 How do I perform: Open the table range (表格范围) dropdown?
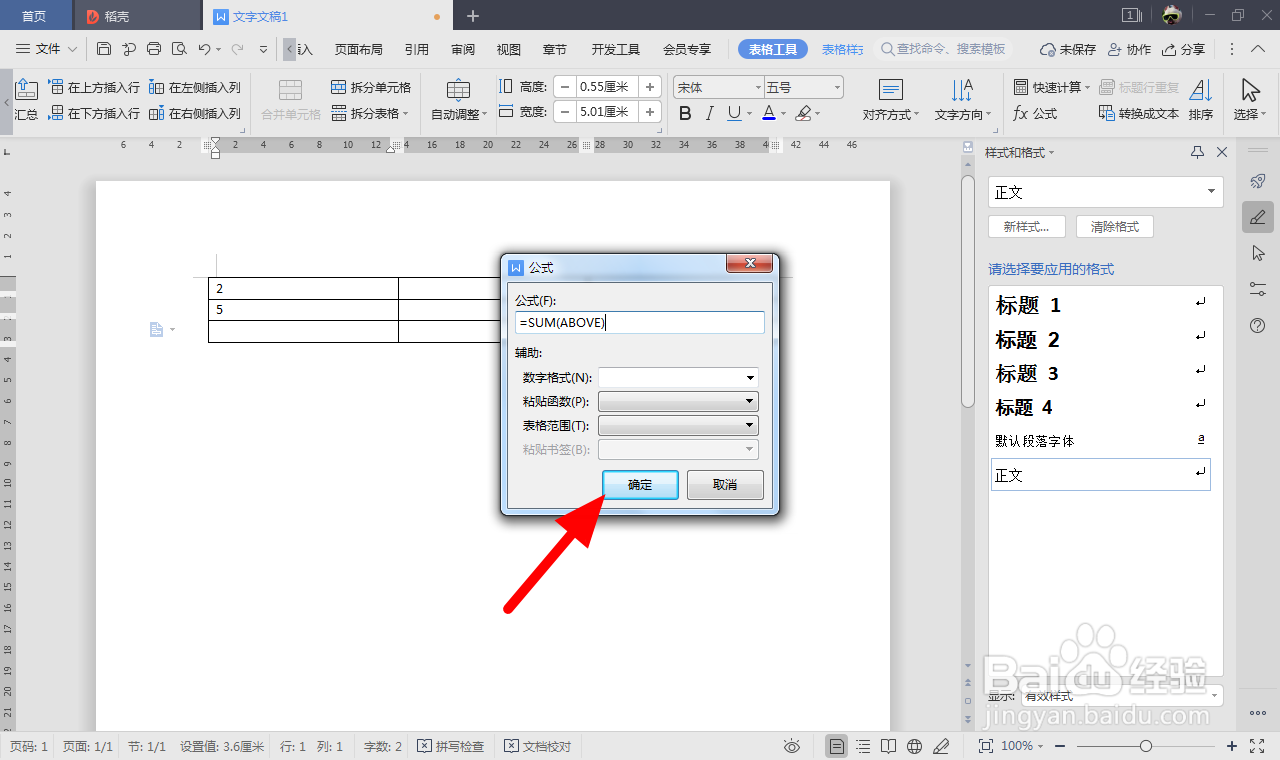click(x=750, y=426)
